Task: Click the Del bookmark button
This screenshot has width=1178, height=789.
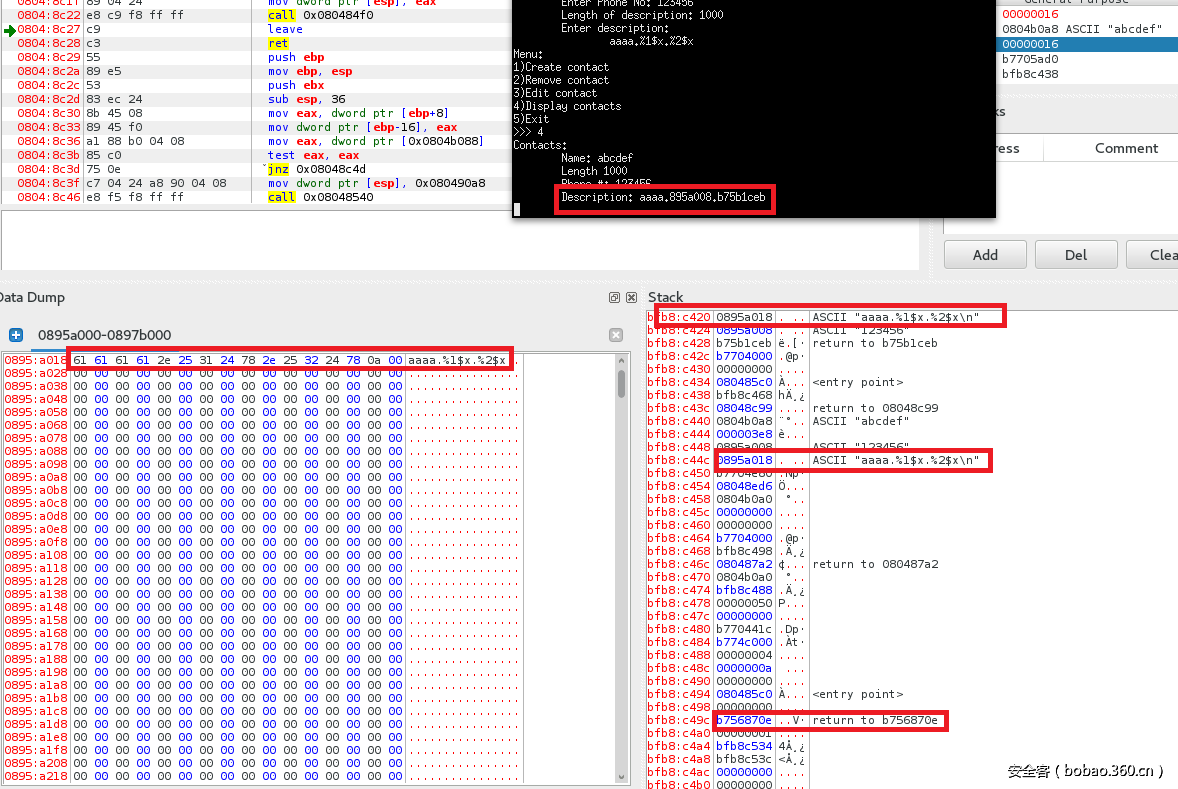Action: [1075, 254]
